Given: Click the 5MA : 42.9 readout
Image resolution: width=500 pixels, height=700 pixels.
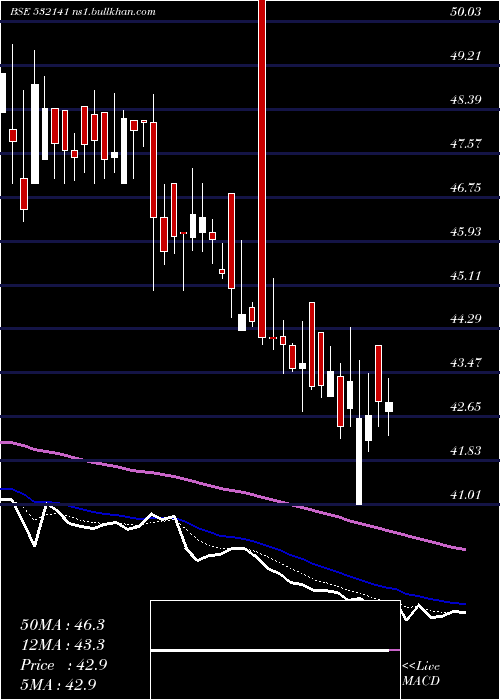Looking at the screenshot, I should [58, 685].
